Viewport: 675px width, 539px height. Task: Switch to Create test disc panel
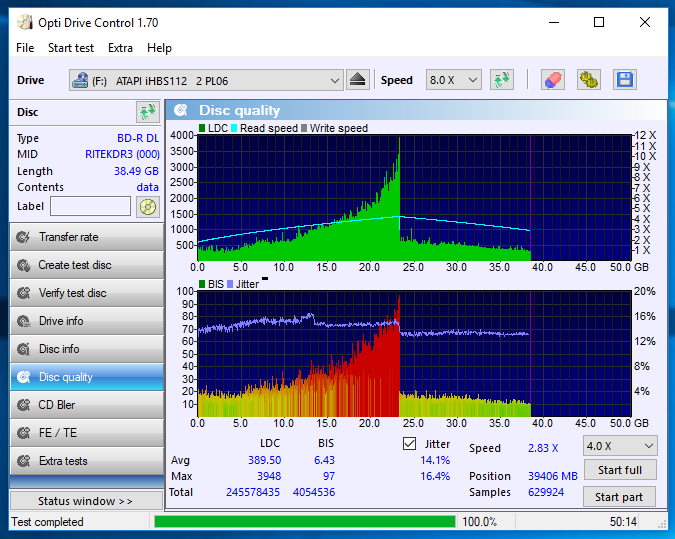[x=87, y=265]
